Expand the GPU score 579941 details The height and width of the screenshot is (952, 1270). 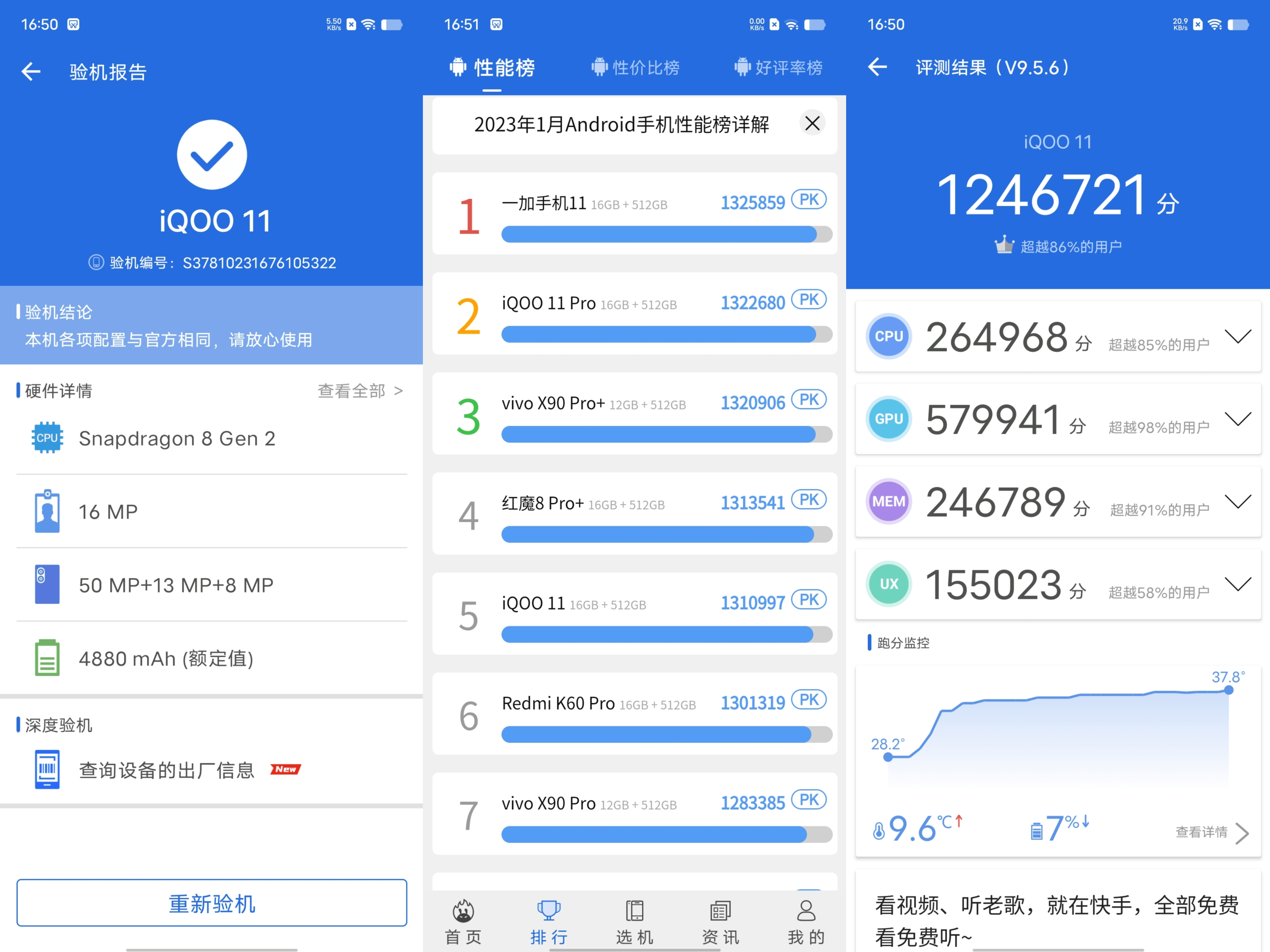[1238, 419]
